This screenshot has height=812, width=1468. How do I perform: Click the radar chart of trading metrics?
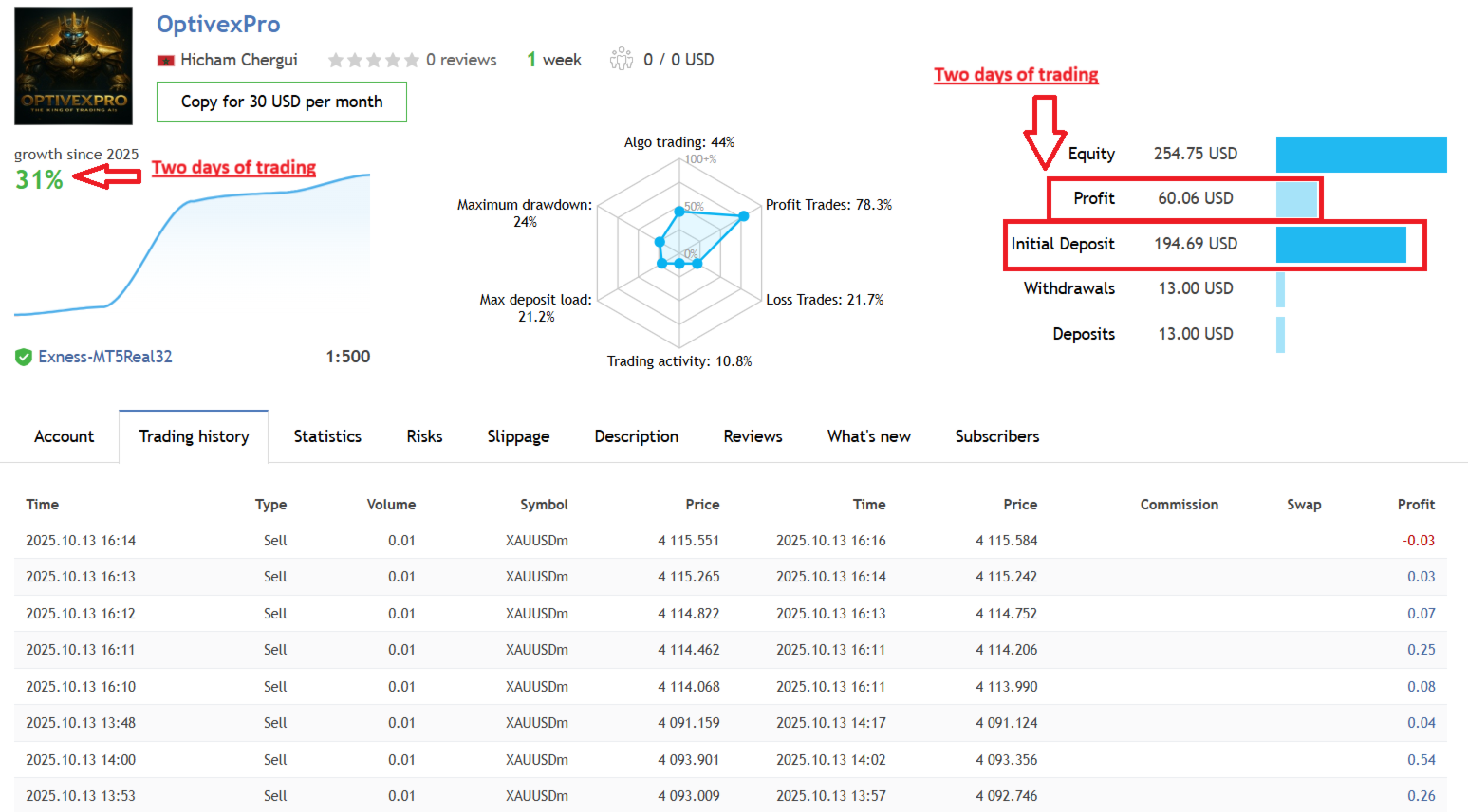679,252
